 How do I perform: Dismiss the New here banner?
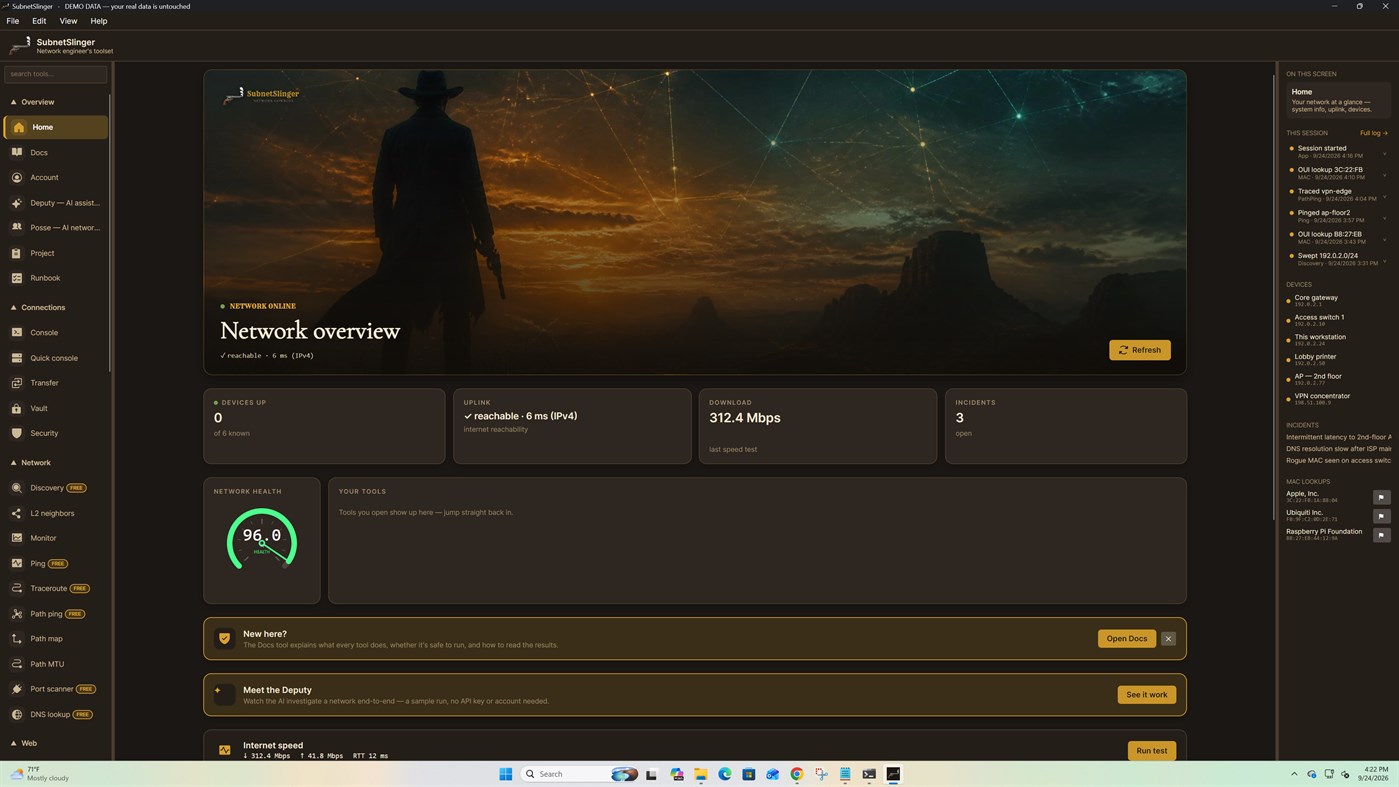[1168, 638]
